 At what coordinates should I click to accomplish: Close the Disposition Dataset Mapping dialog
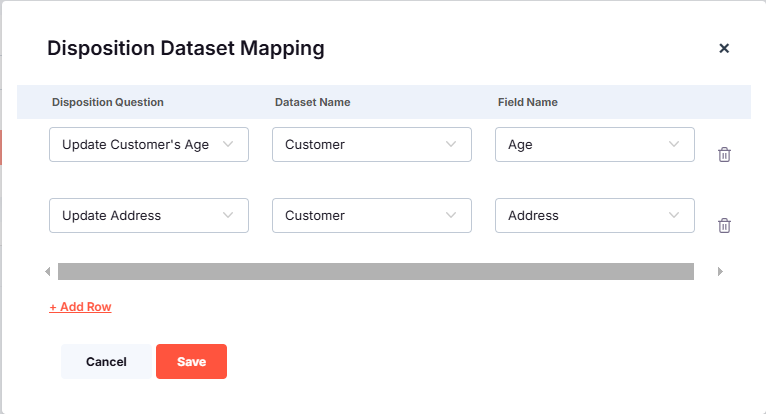coord(724,48)
